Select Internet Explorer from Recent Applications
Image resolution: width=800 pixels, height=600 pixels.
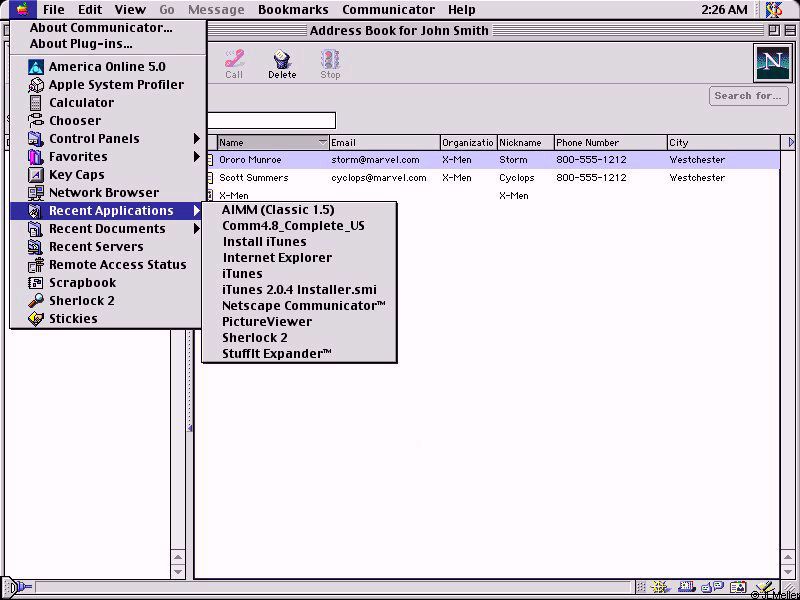point(277,258)
